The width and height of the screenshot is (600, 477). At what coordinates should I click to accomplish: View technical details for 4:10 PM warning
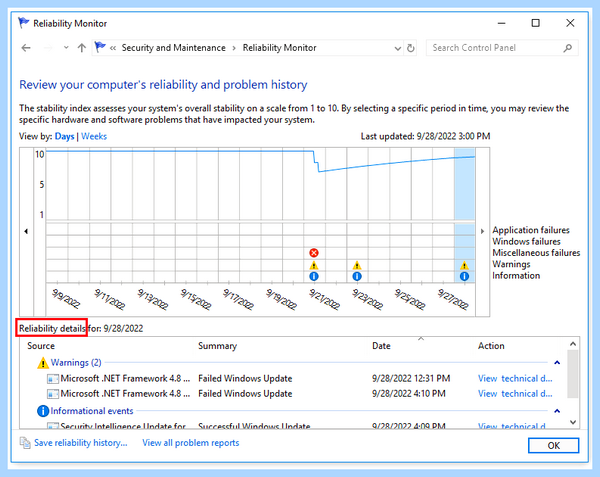click(x=515, y=394)
